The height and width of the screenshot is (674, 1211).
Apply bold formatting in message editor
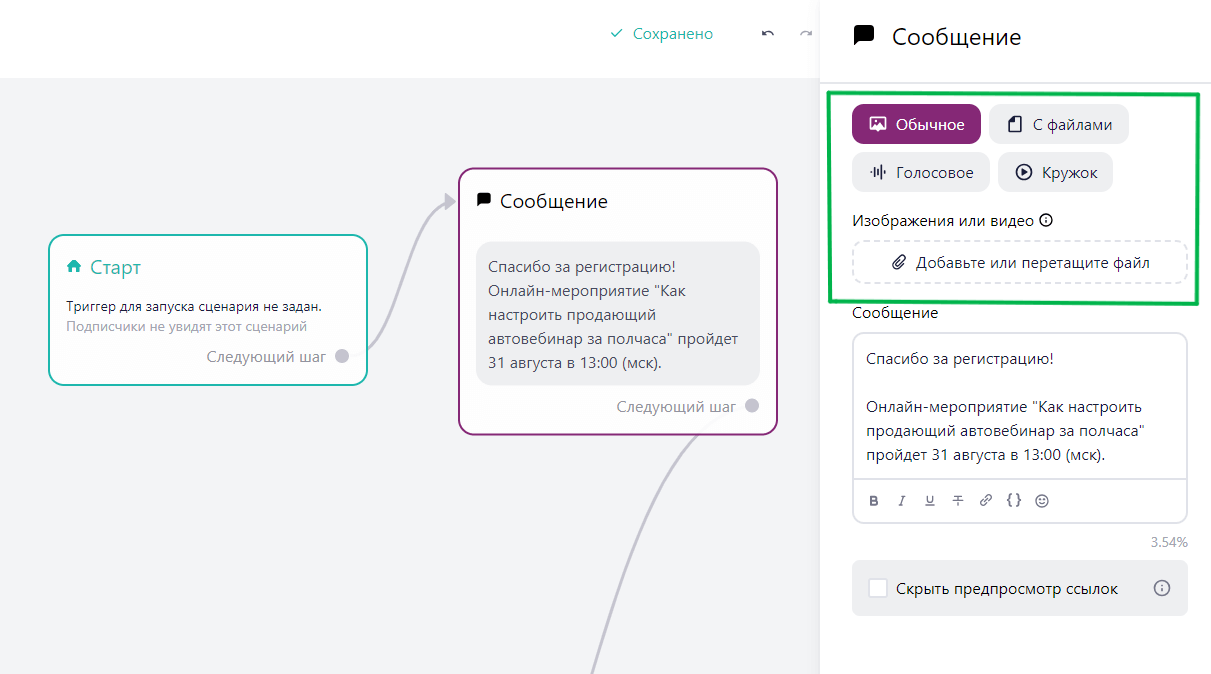tap(874, 501)
